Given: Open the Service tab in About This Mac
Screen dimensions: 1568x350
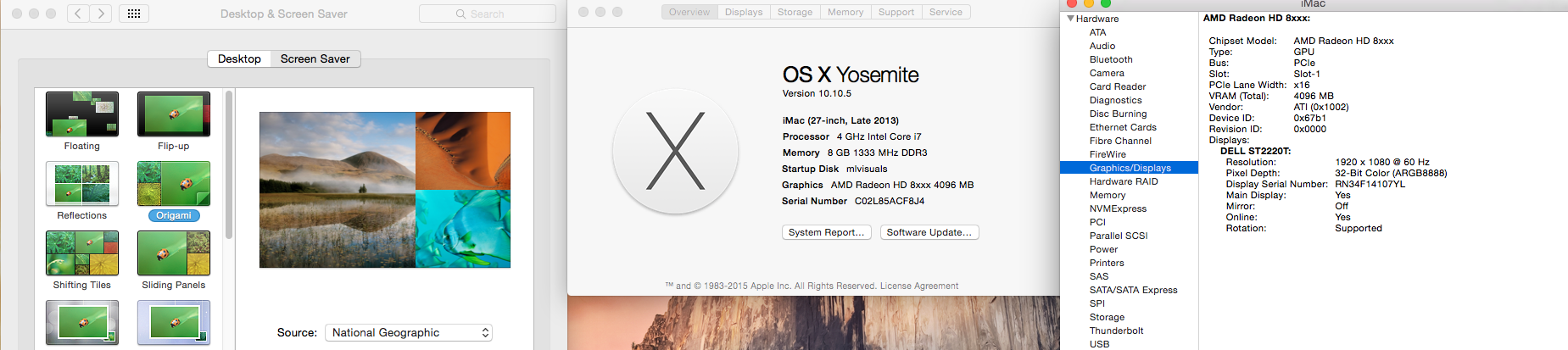Looking at the screenshot, I should point(946,12).
